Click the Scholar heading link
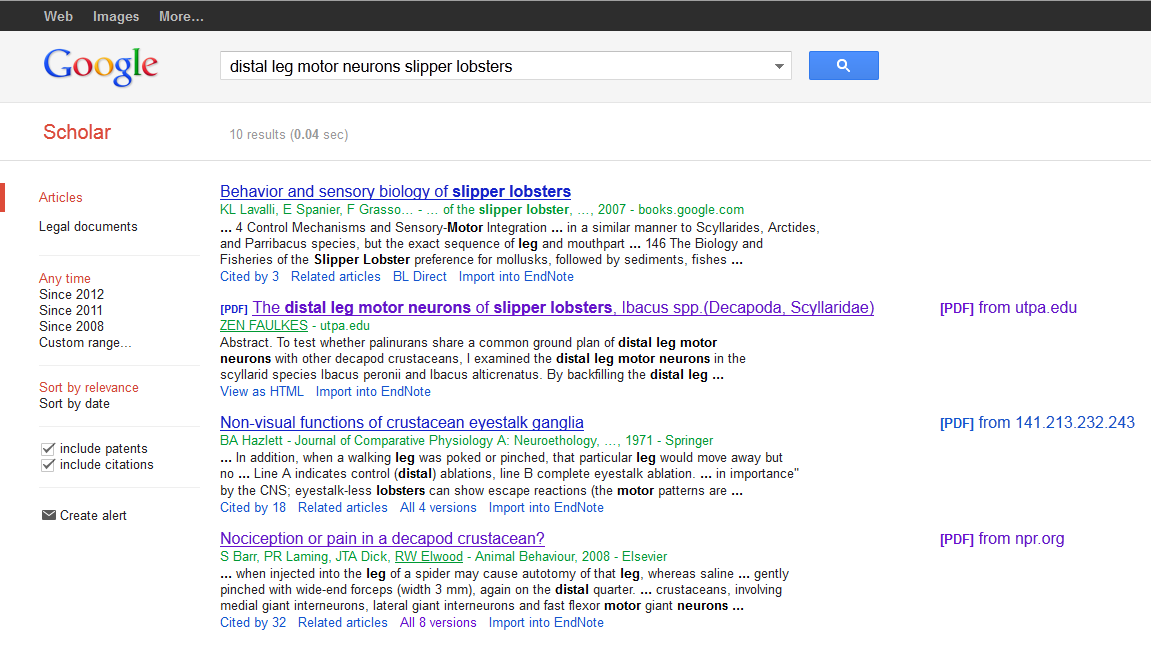The width and height of the screenshot is (1151, 647). 77,132
